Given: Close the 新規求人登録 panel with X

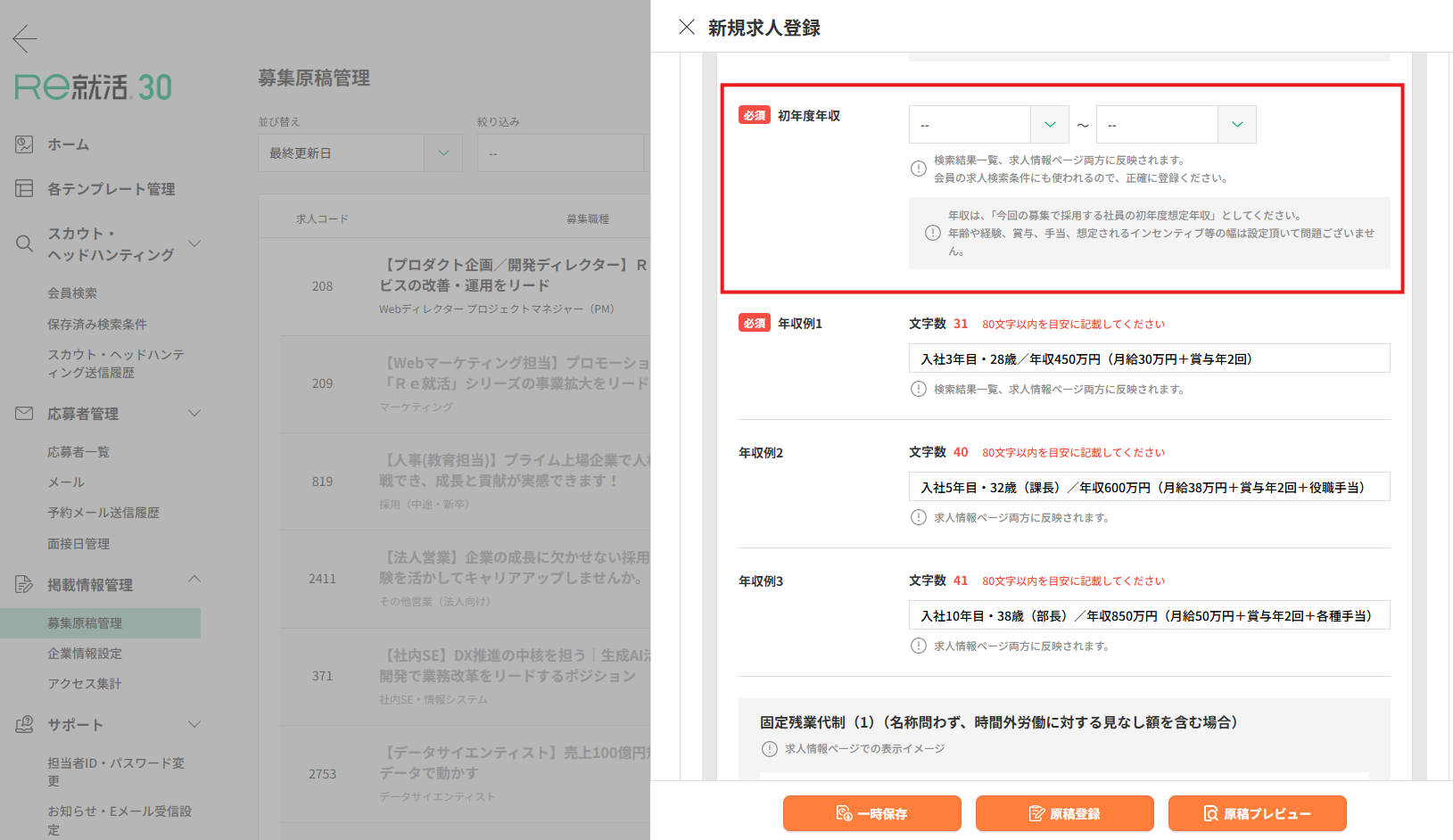Looking at the screenshot, I should pos(687,27).
